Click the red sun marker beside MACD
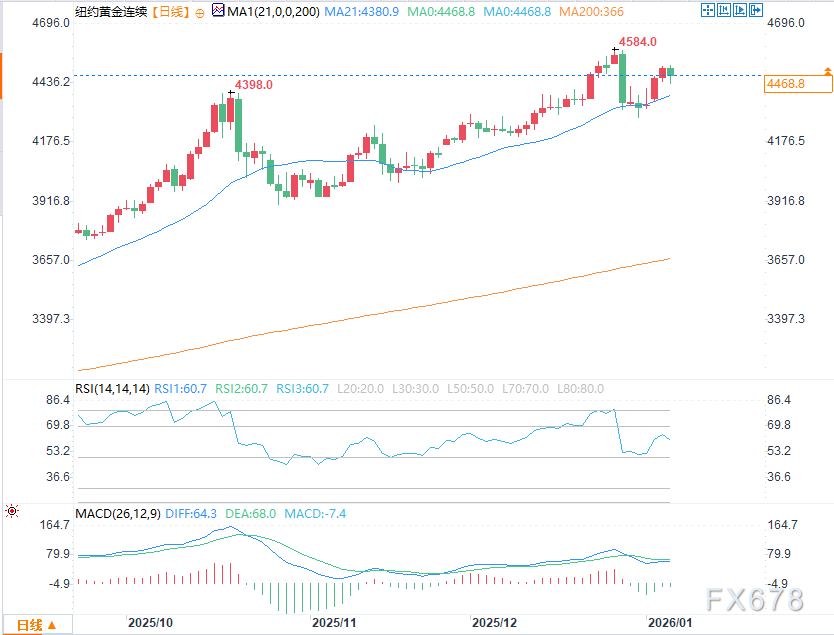The image size is (834, 635). (11, 512)
